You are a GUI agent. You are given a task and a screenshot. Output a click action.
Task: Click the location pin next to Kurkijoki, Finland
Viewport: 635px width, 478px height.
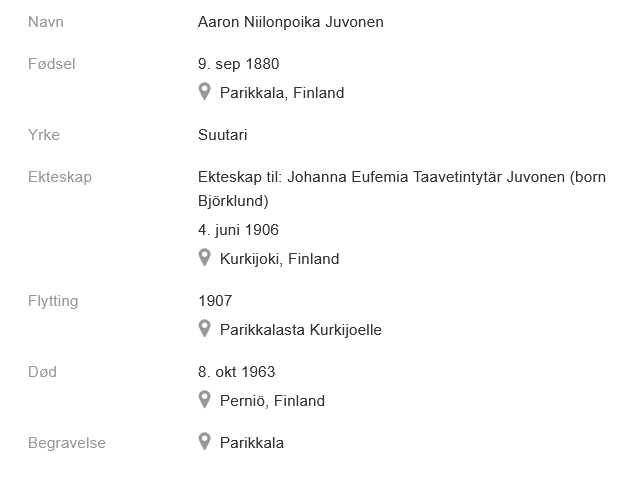click(x=205, y=259)
